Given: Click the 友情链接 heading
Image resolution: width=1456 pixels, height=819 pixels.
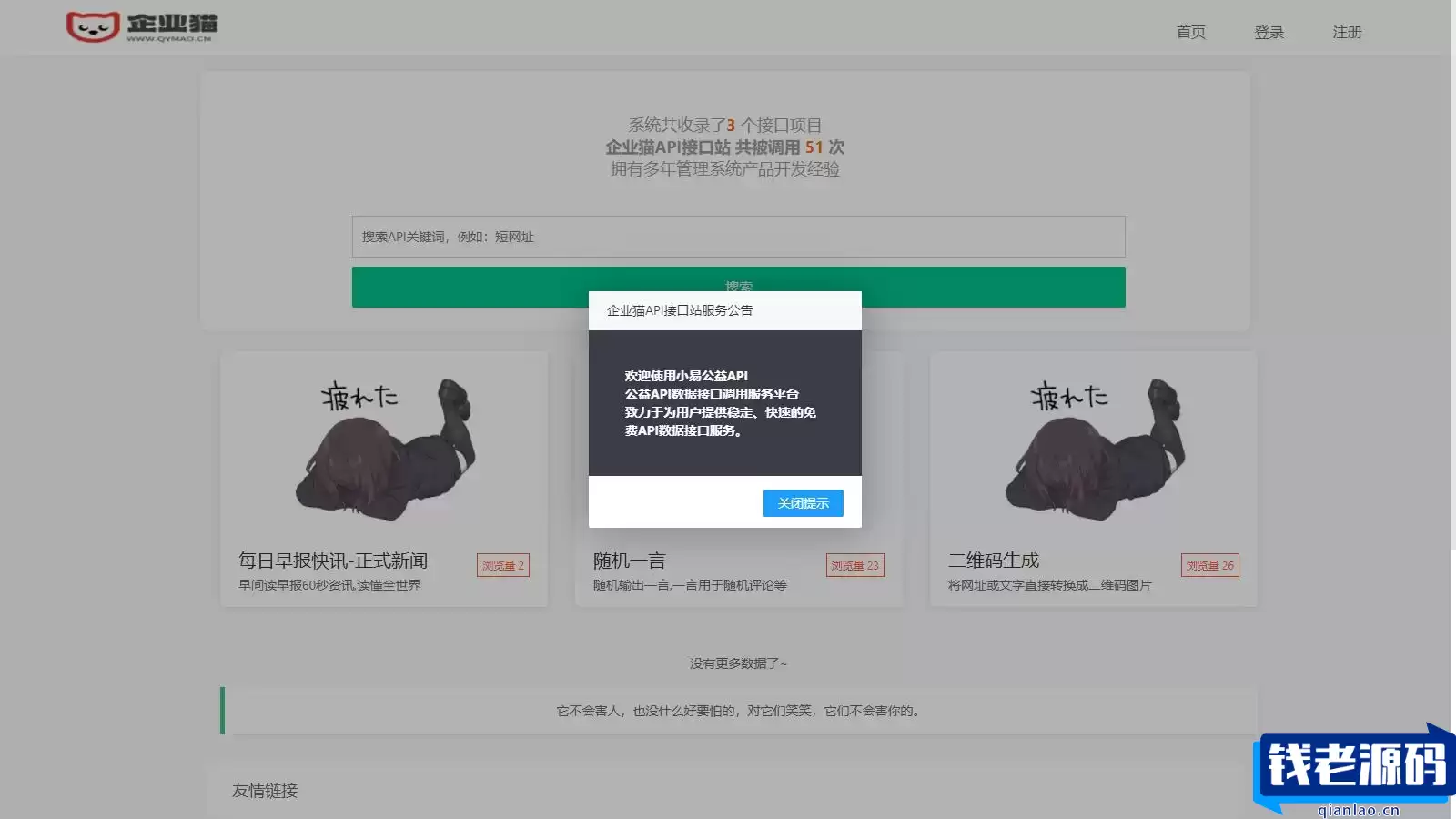Looking at the screenshot, I should coord(265,790).
